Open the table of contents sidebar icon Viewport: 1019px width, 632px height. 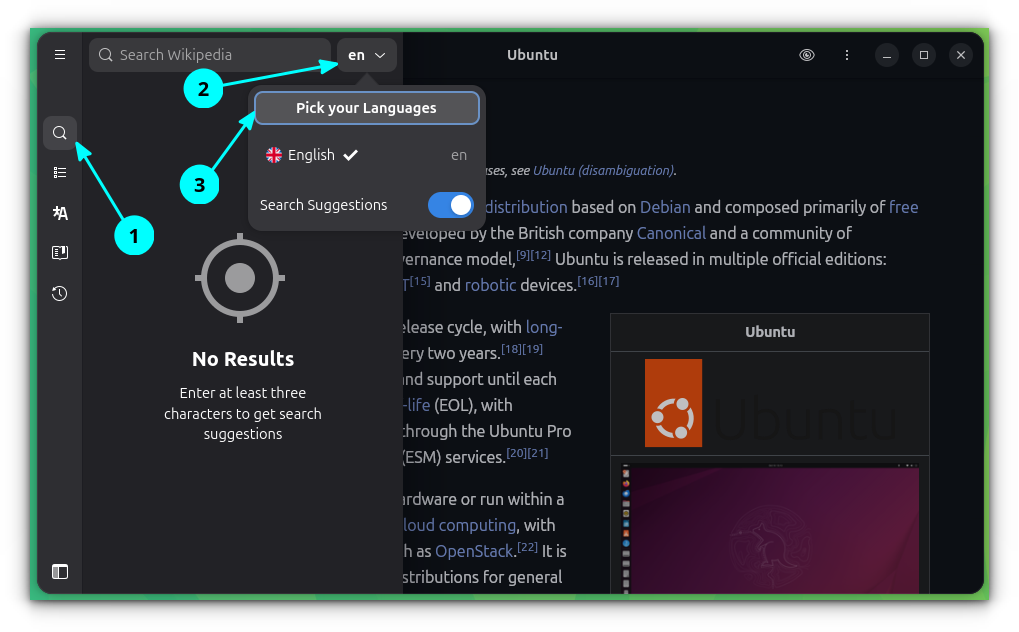[x=59, y=172]
